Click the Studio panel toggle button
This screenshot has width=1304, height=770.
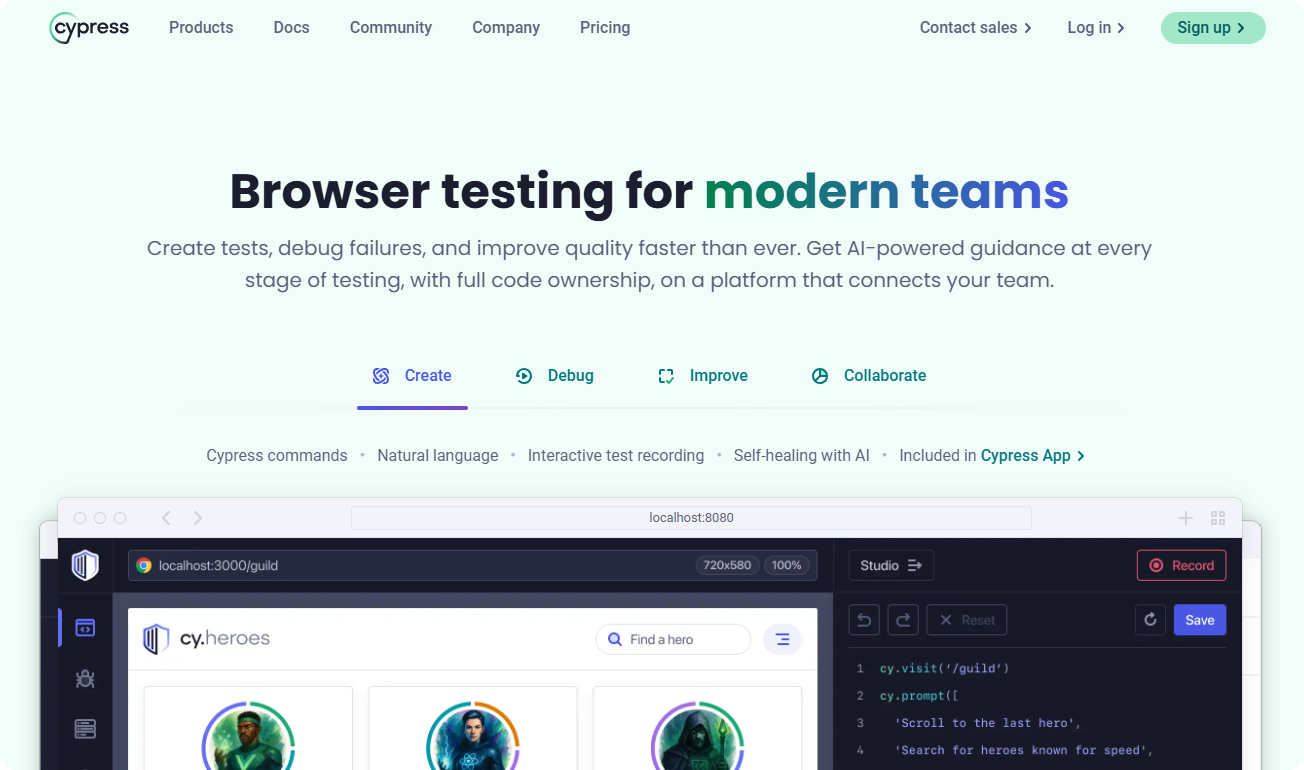(891, 565)
